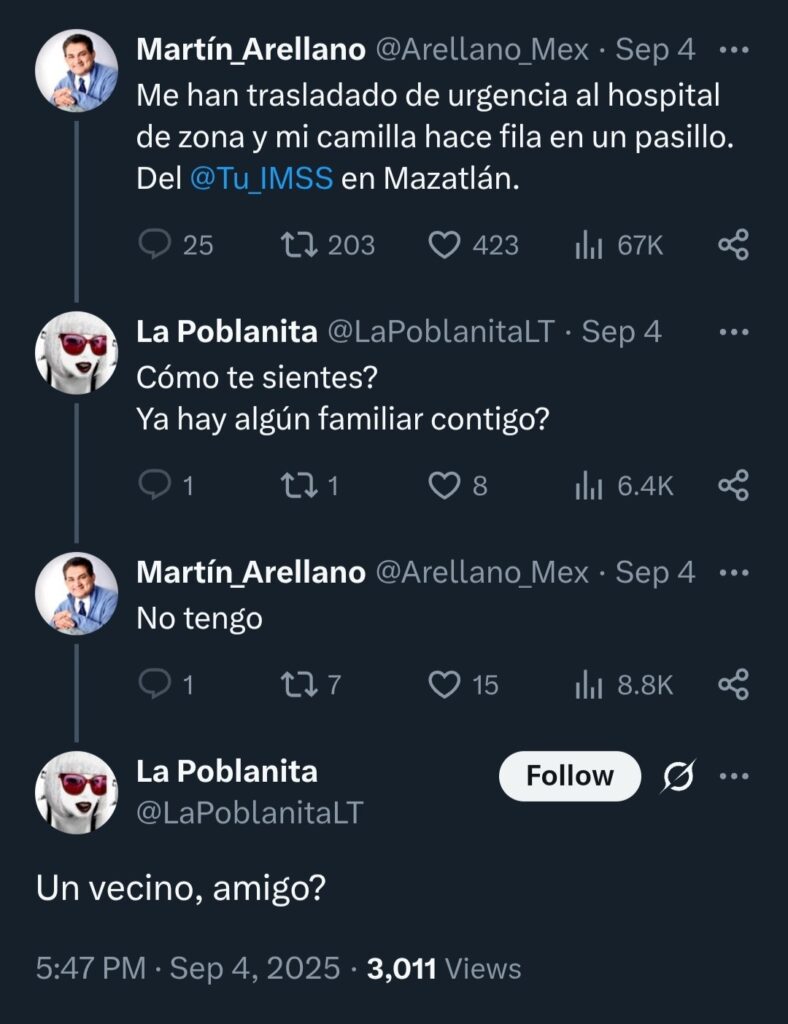Open La Poblanita's avatar in main tweet
Viewport: 788px width, 1024px height.
tap(77, 793)
